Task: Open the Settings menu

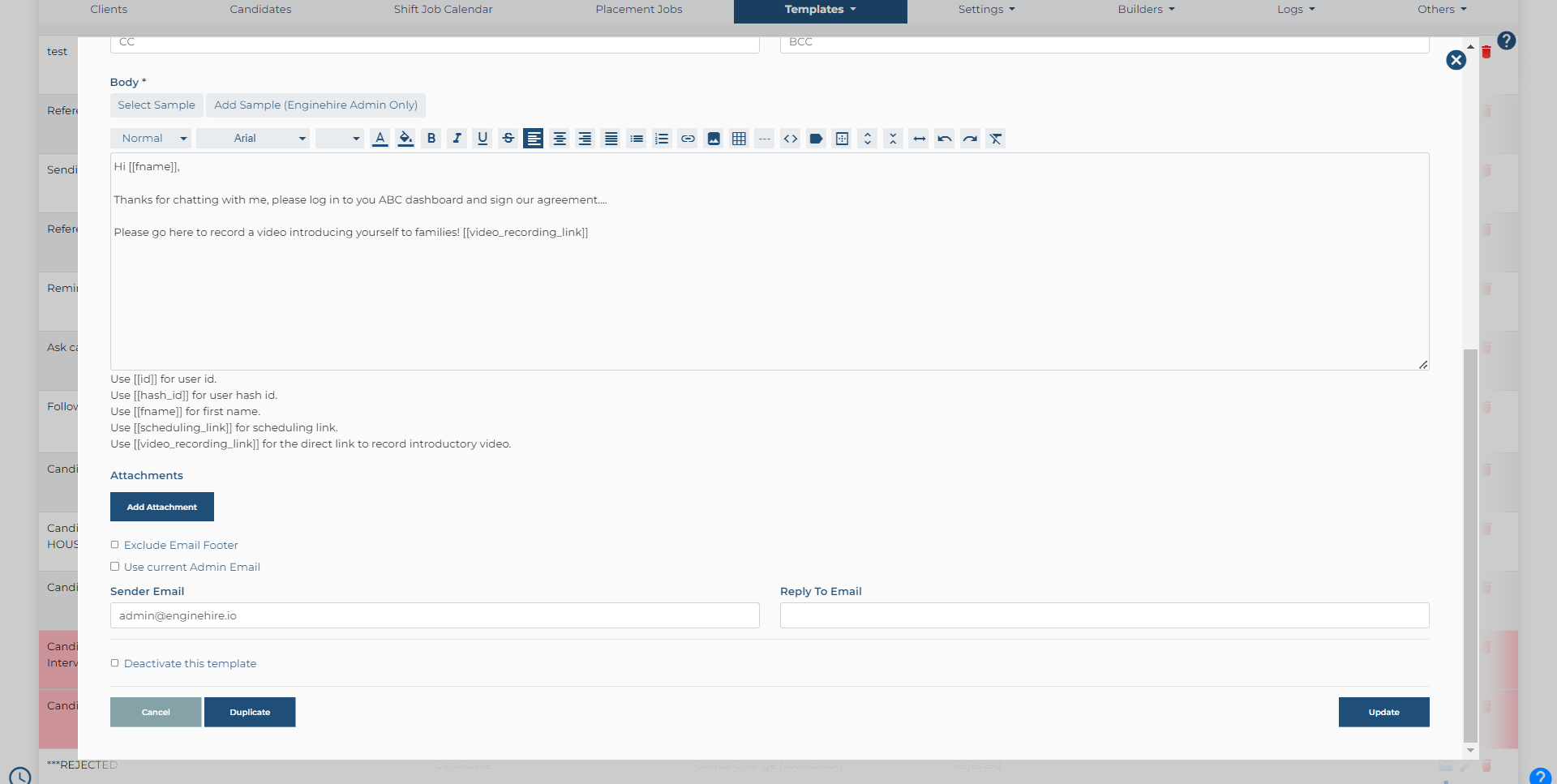Action: (x=986, y=10)
